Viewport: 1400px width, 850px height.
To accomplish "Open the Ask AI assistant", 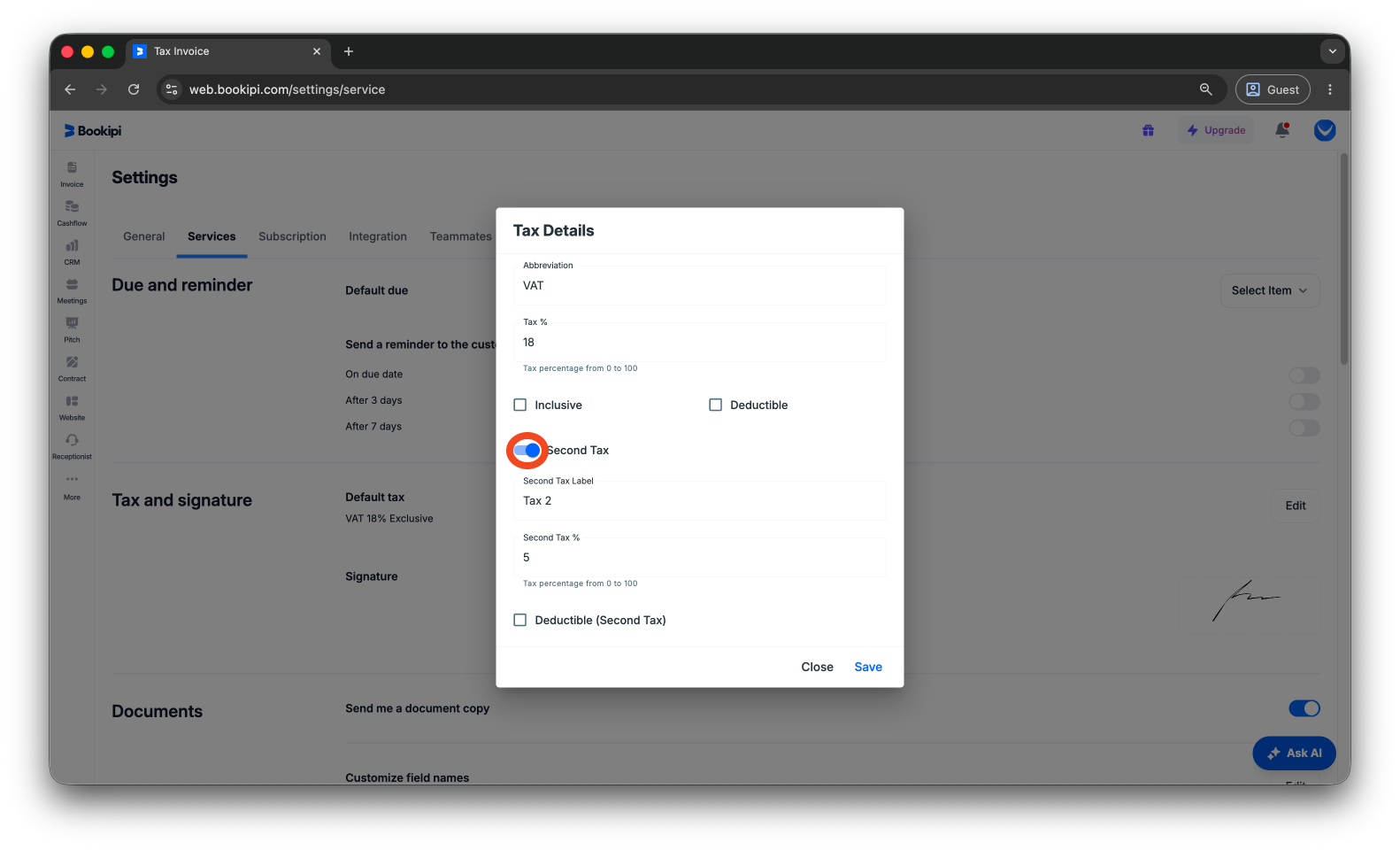I will click(x=1294, y=753).
